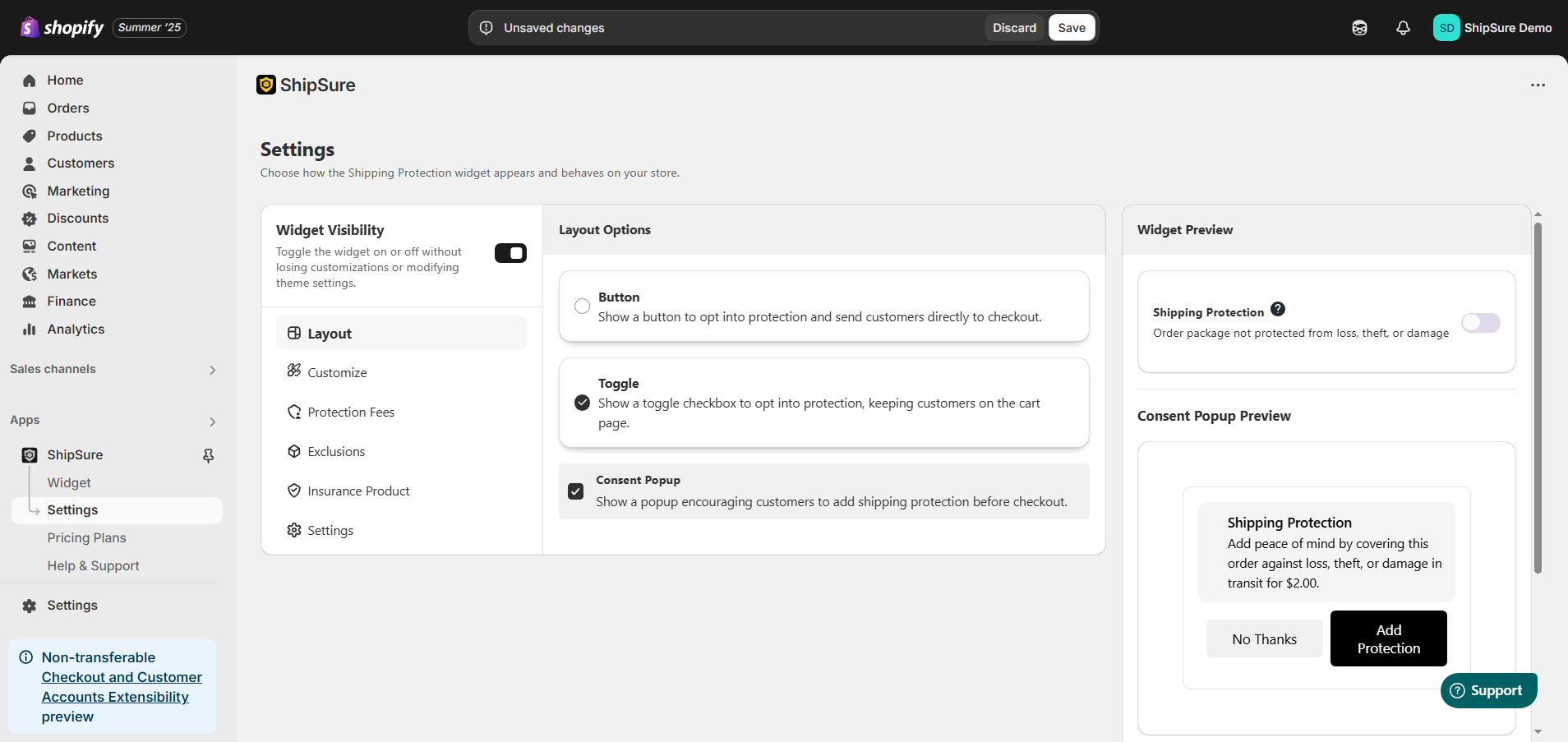Image resolution: width=1568 pixels, height=742 pixels.
Task: Select the Toggle layout radio option
Action: [582, 403]
